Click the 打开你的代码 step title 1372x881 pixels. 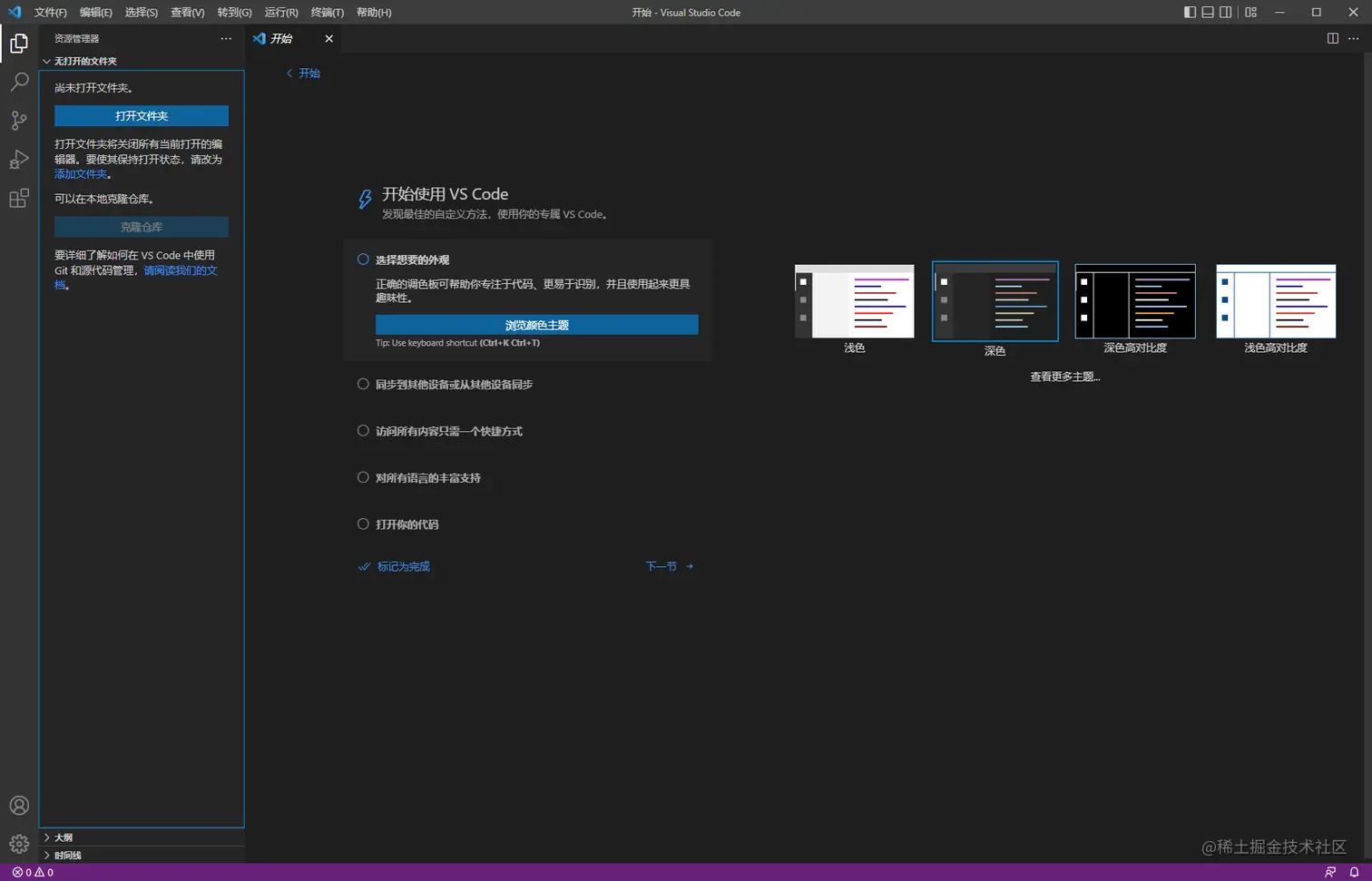point(407,524)
